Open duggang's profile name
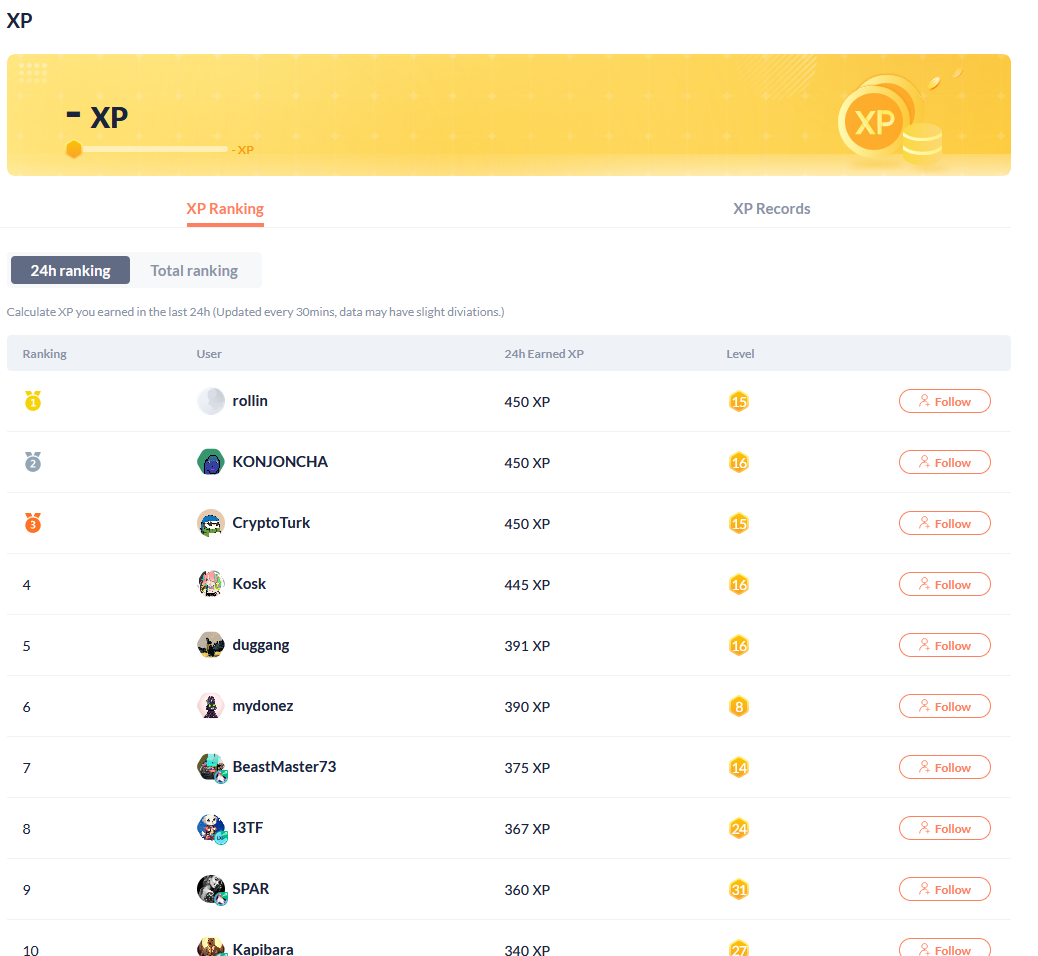Image resolution: width=1038 pixels, height=956 pixels. (261, 645)
